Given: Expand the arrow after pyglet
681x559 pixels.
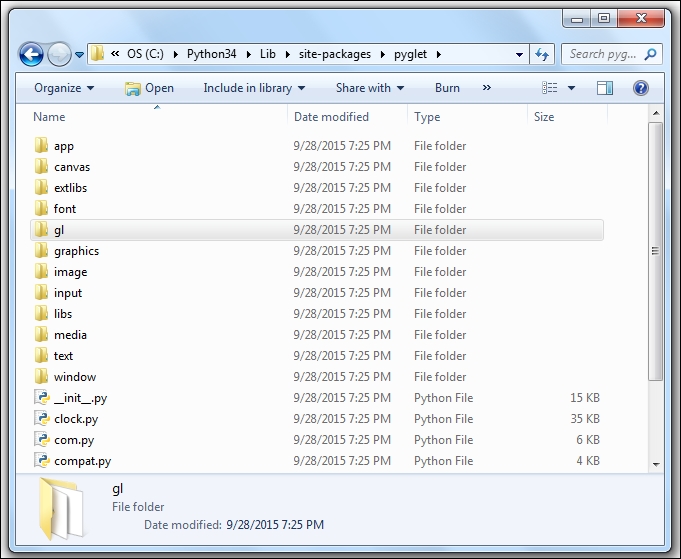Looking at the screenshot, I should (439, 54).
